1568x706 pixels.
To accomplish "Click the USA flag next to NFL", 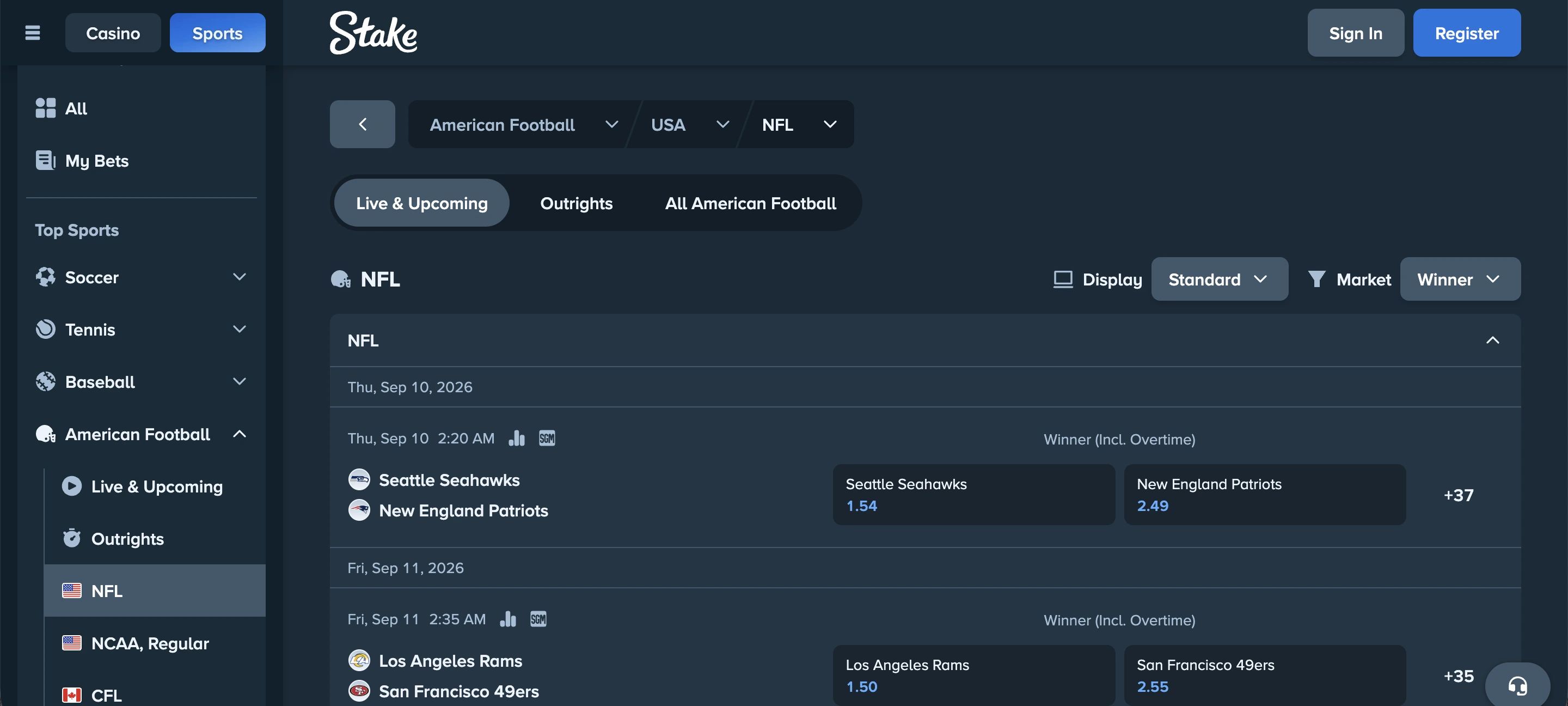I will click(x=72, y=591).
